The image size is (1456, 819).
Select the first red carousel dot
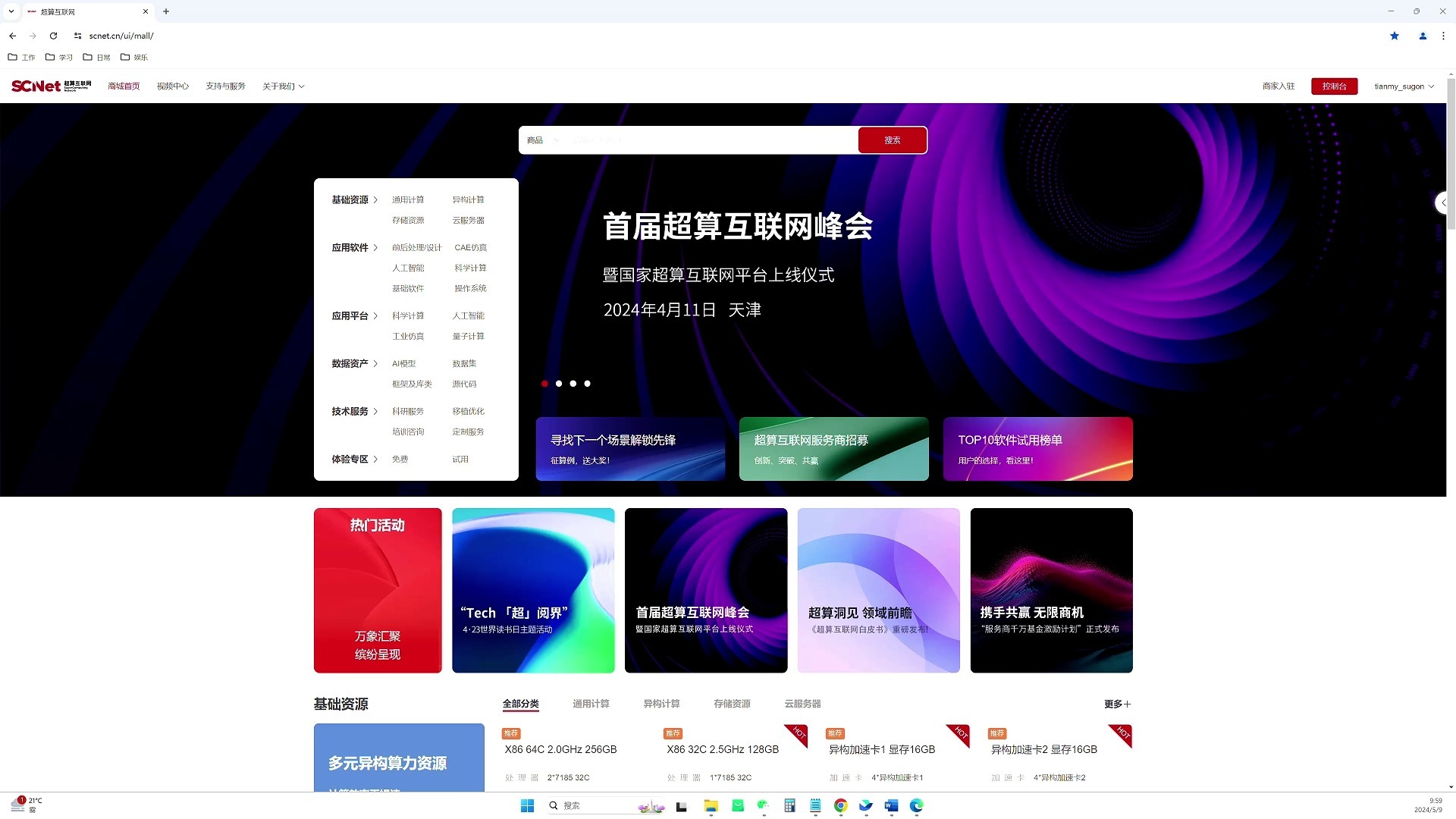point(544,384)
